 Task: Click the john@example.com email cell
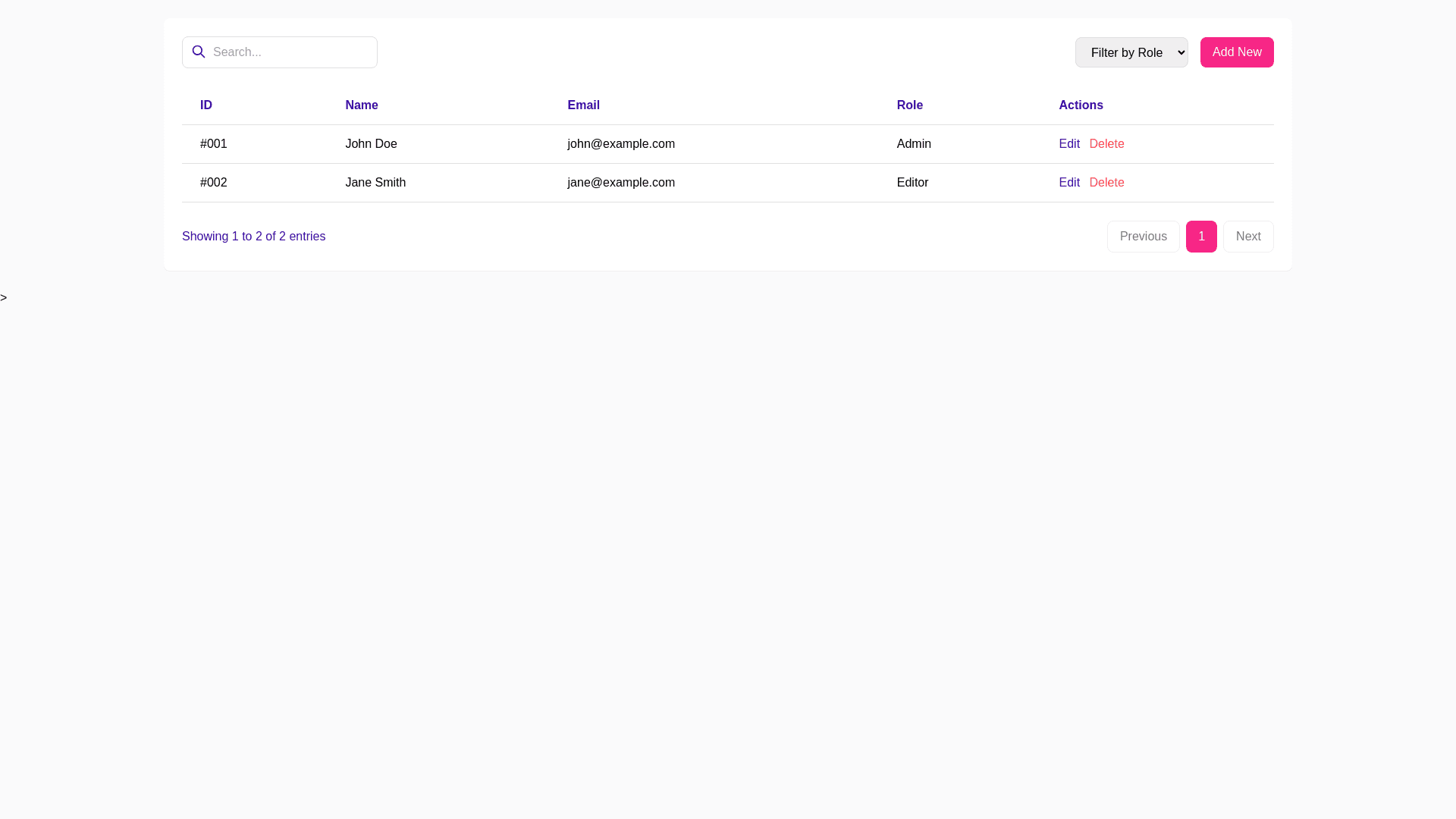[620, 144]
